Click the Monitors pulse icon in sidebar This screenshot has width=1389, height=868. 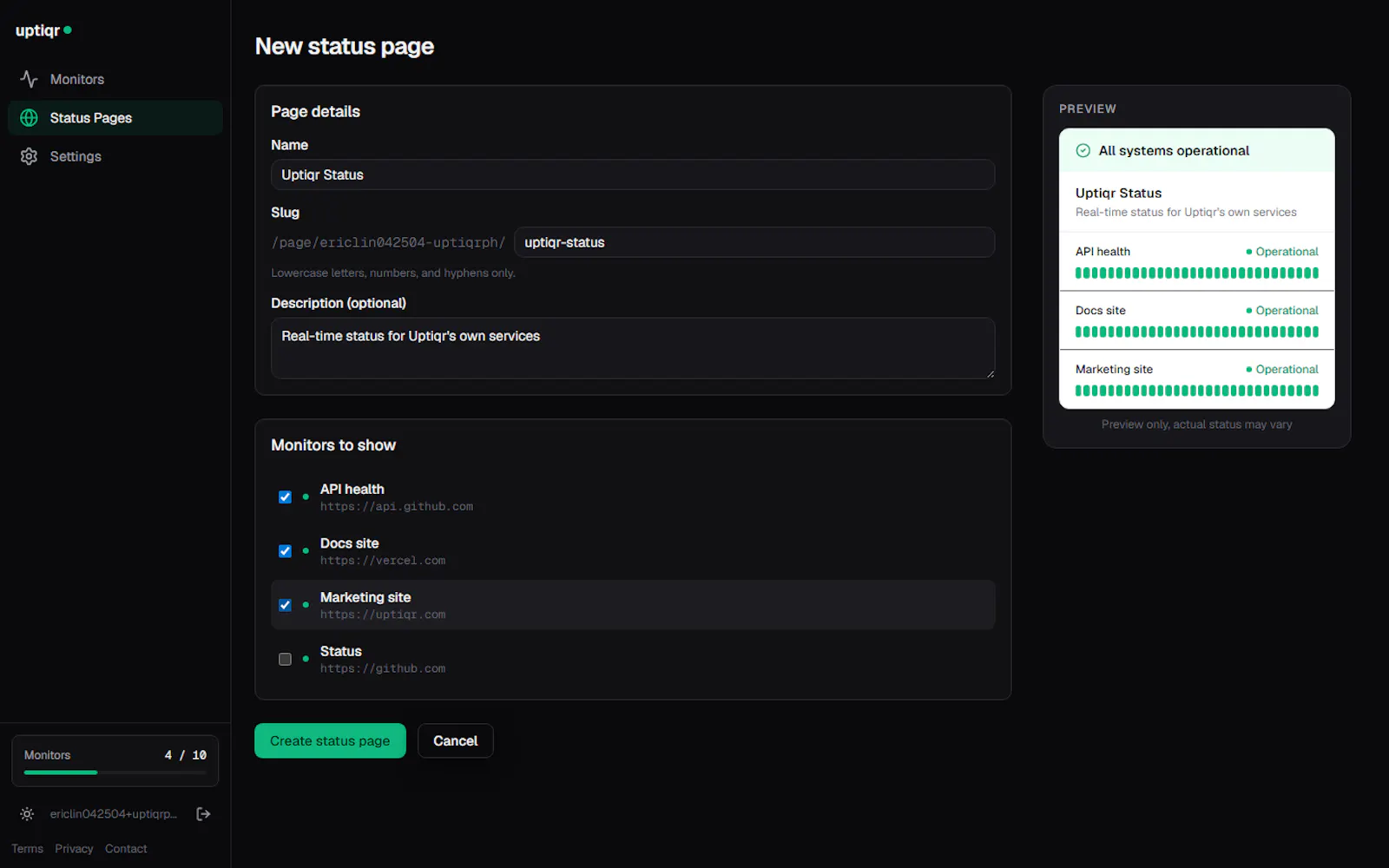pos(29,79)
